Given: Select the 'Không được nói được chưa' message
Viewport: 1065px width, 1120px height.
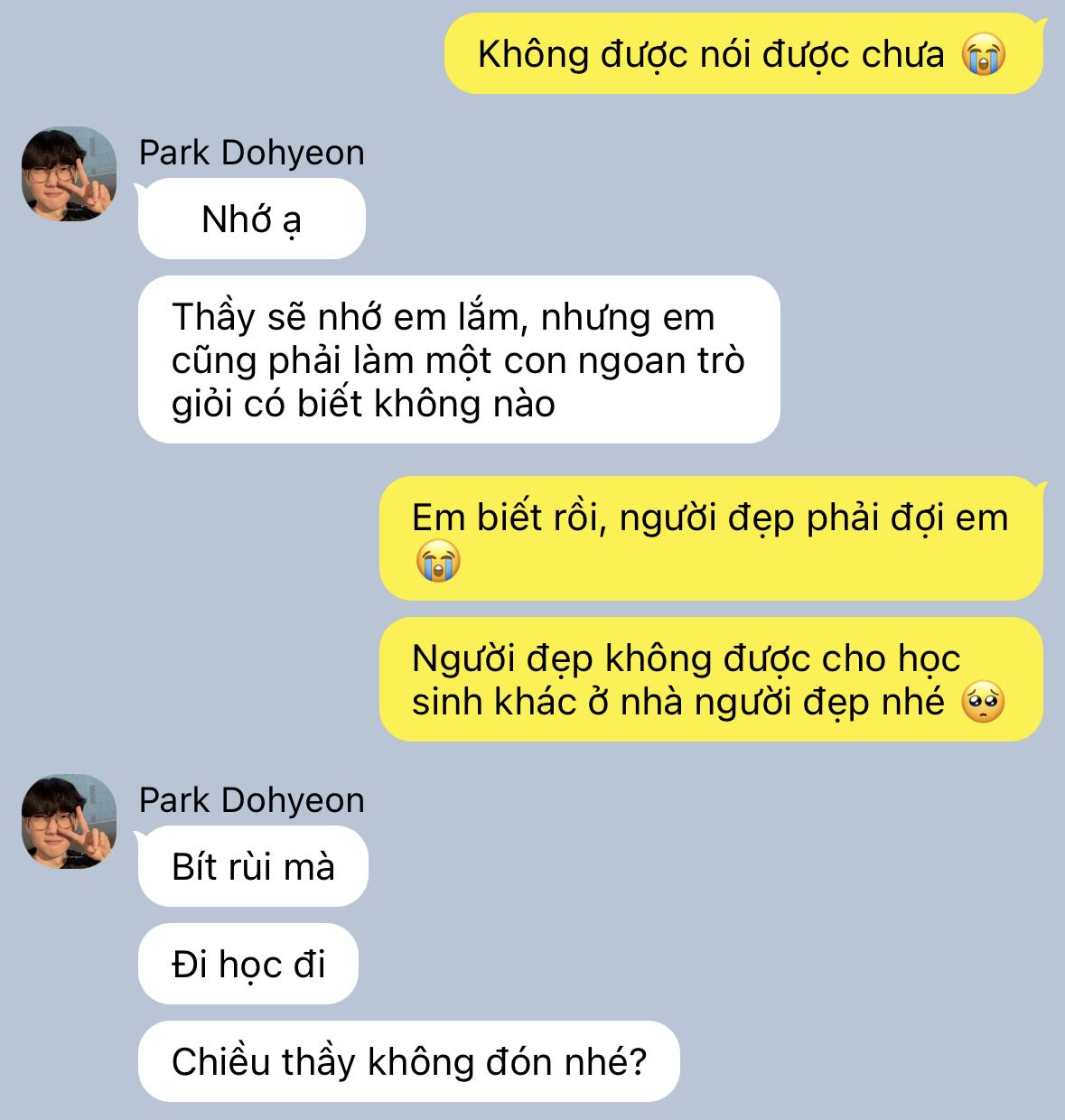Looking at the screenshot, I should click(744, 53).
